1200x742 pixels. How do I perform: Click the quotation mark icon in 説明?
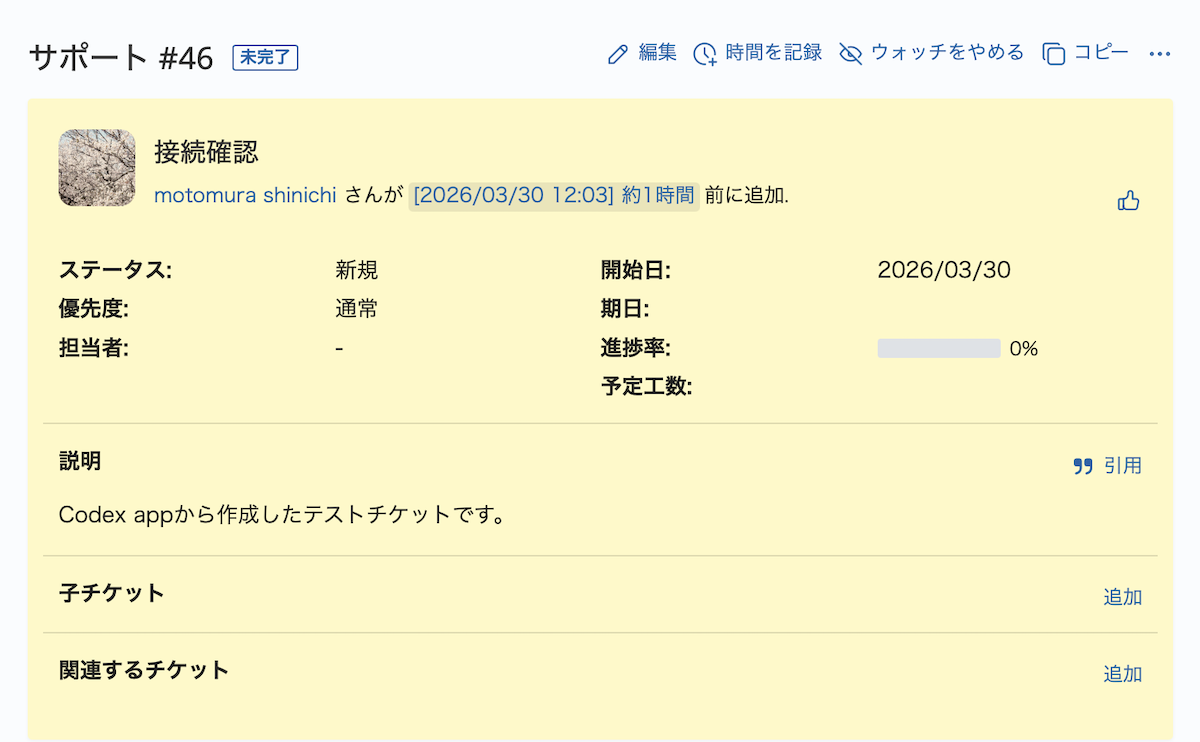point(1083,466)
